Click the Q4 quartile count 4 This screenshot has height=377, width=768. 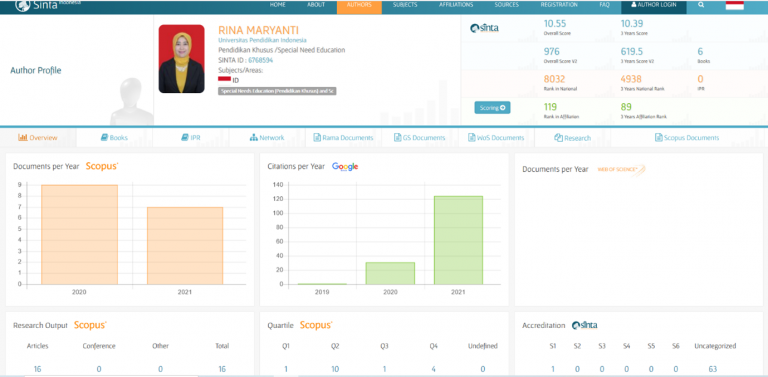tap(433, 369)
